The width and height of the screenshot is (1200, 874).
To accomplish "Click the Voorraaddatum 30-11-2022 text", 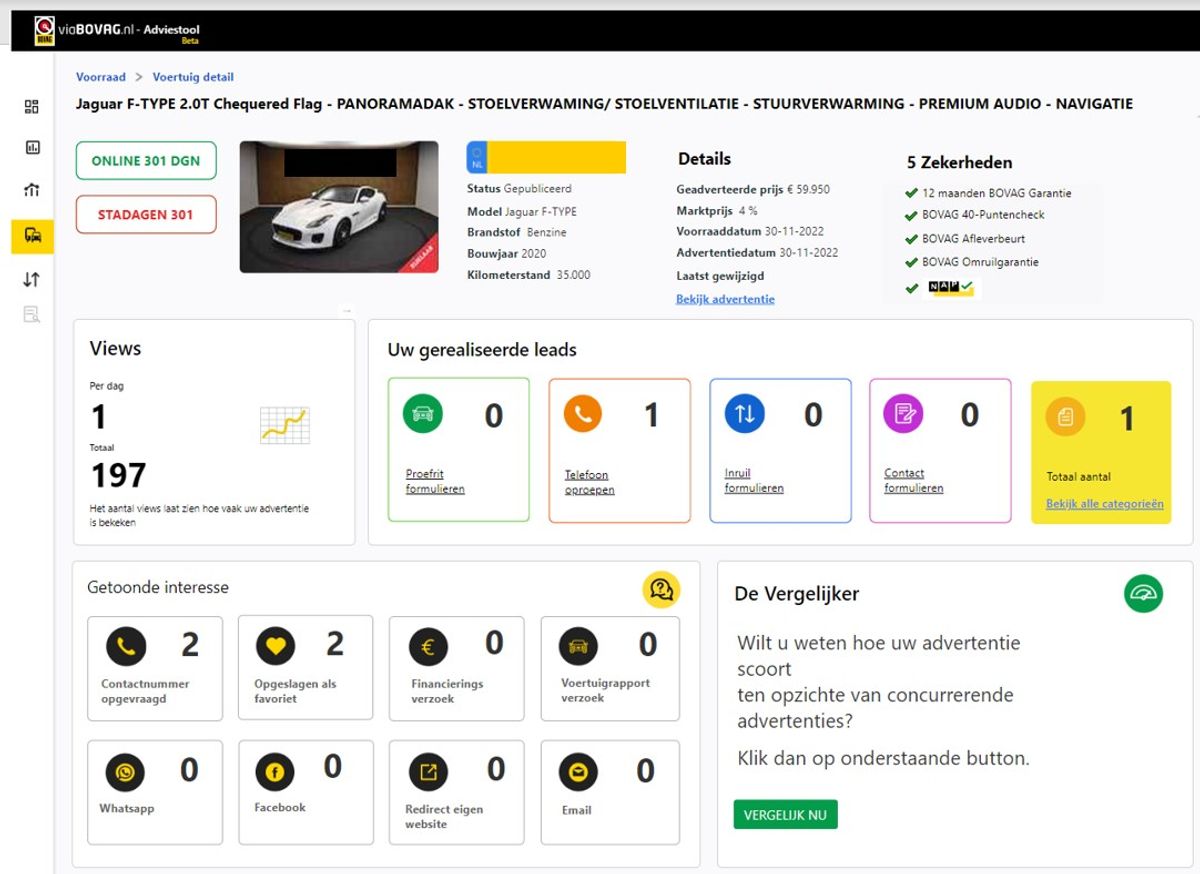I will (x=750, y=232).
